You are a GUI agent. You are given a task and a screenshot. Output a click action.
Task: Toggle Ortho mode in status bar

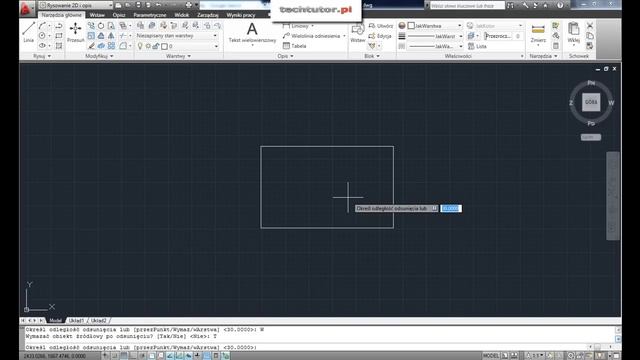133,356
